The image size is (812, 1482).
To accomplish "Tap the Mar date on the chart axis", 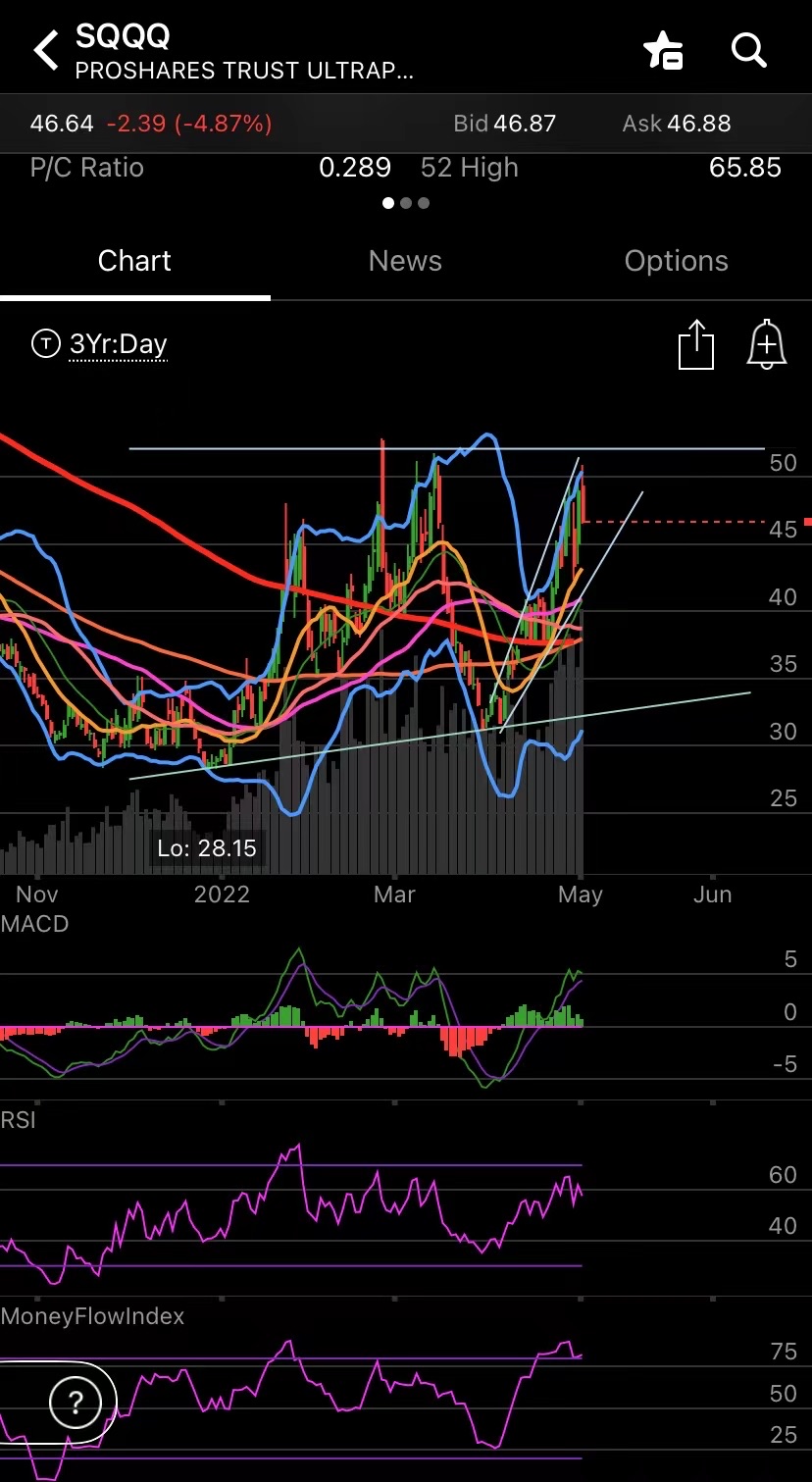I will [x=394, y=894].
